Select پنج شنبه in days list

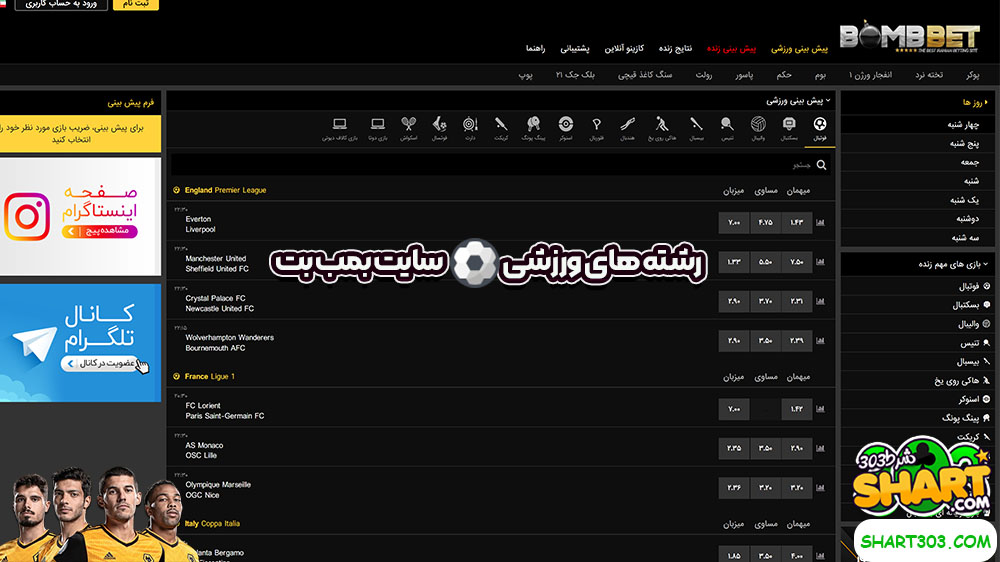click(964, 144)
